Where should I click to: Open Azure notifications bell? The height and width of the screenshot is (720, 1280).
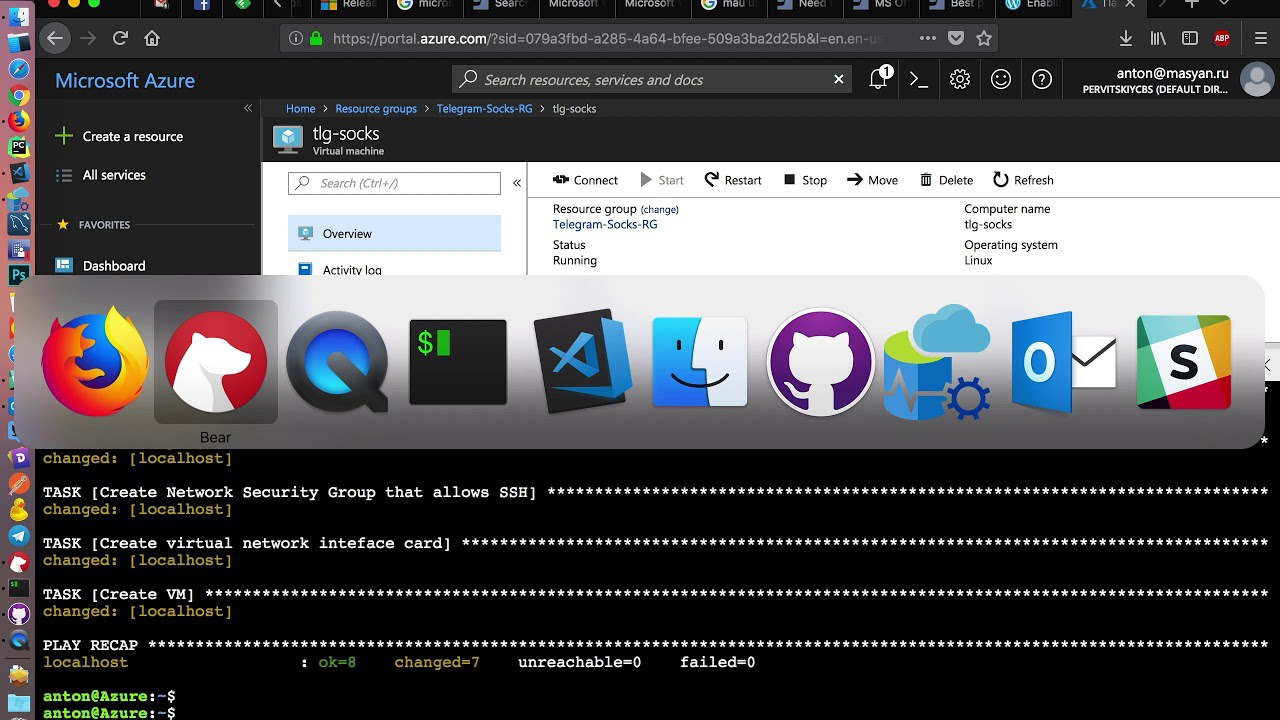point(878,79)
